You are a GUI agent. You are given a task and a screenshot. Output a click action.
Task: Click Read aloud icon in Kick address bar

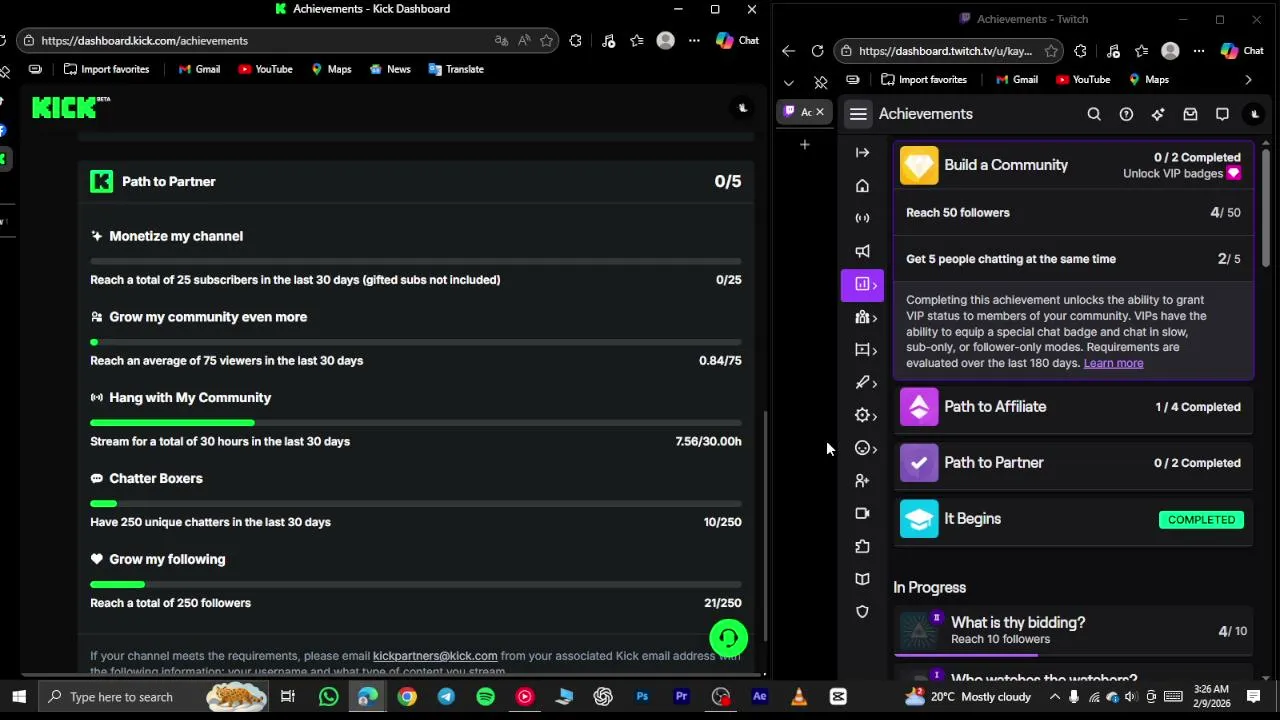[x=524, y=41]
